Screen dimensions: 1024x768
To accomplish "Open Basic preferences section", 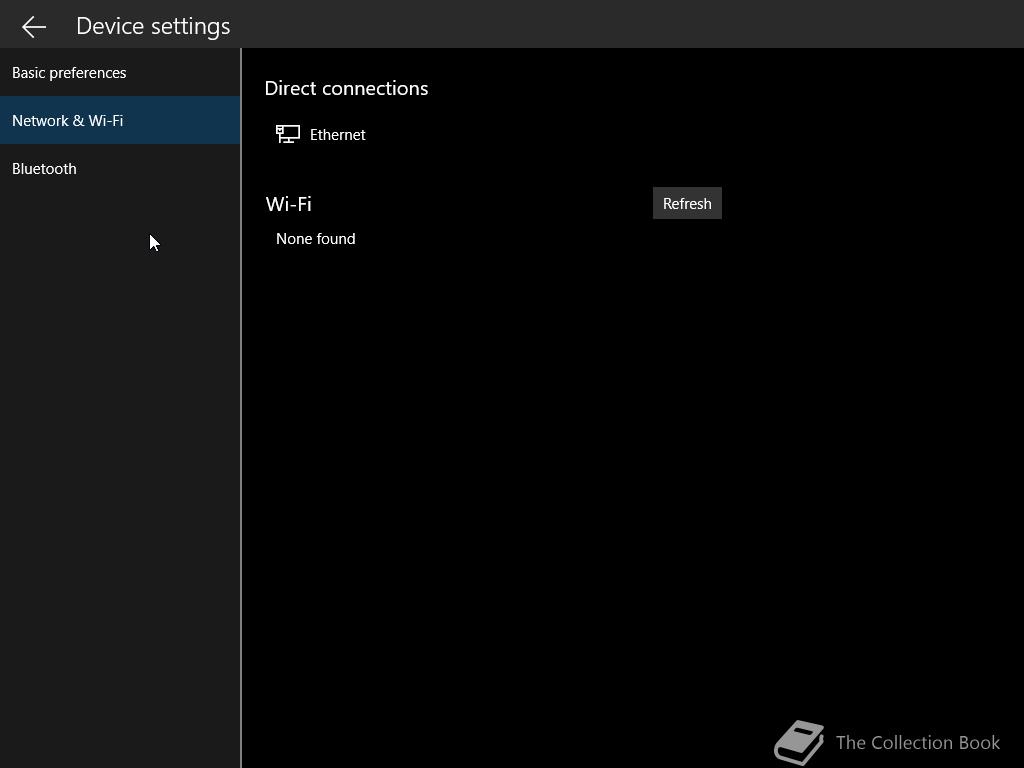I will coord(120,72).
